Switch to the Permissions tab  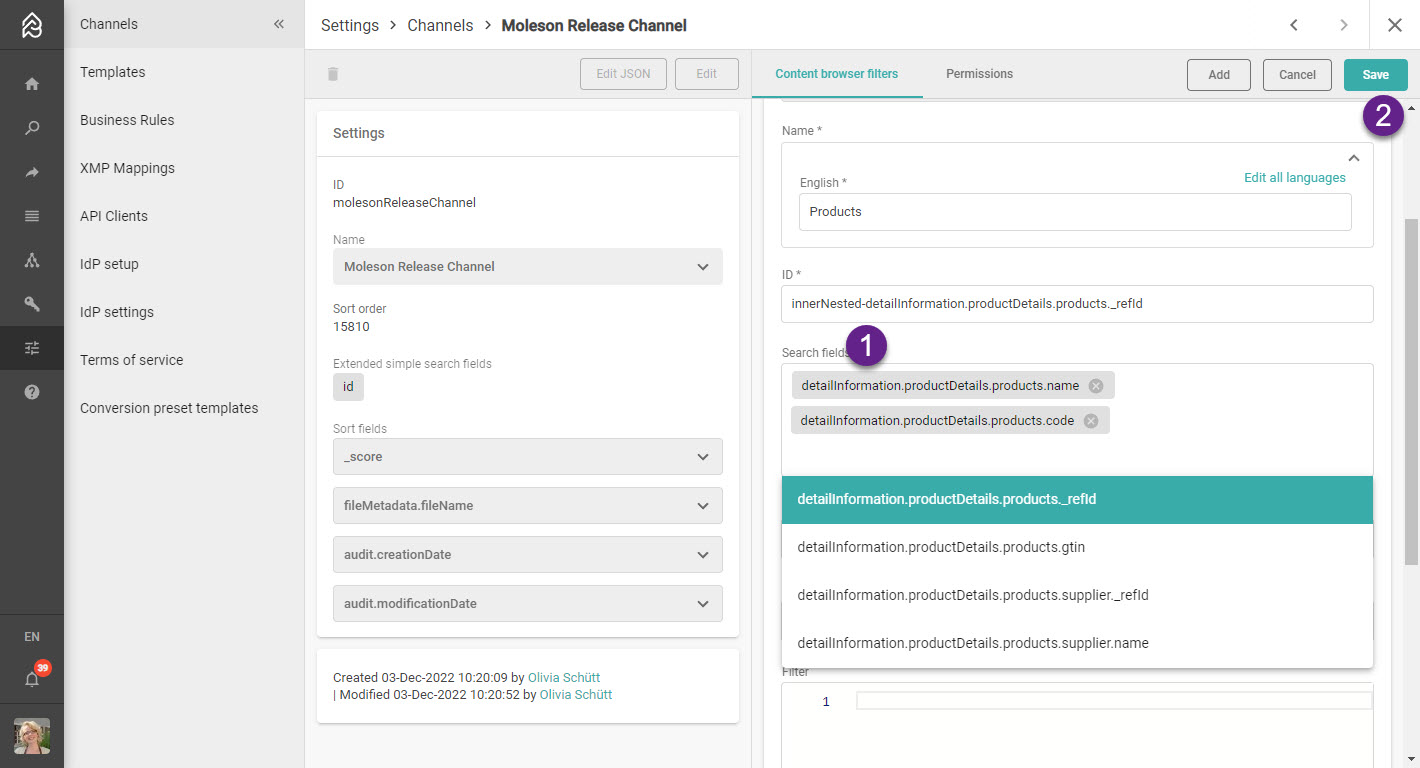(x=979, y=74)
